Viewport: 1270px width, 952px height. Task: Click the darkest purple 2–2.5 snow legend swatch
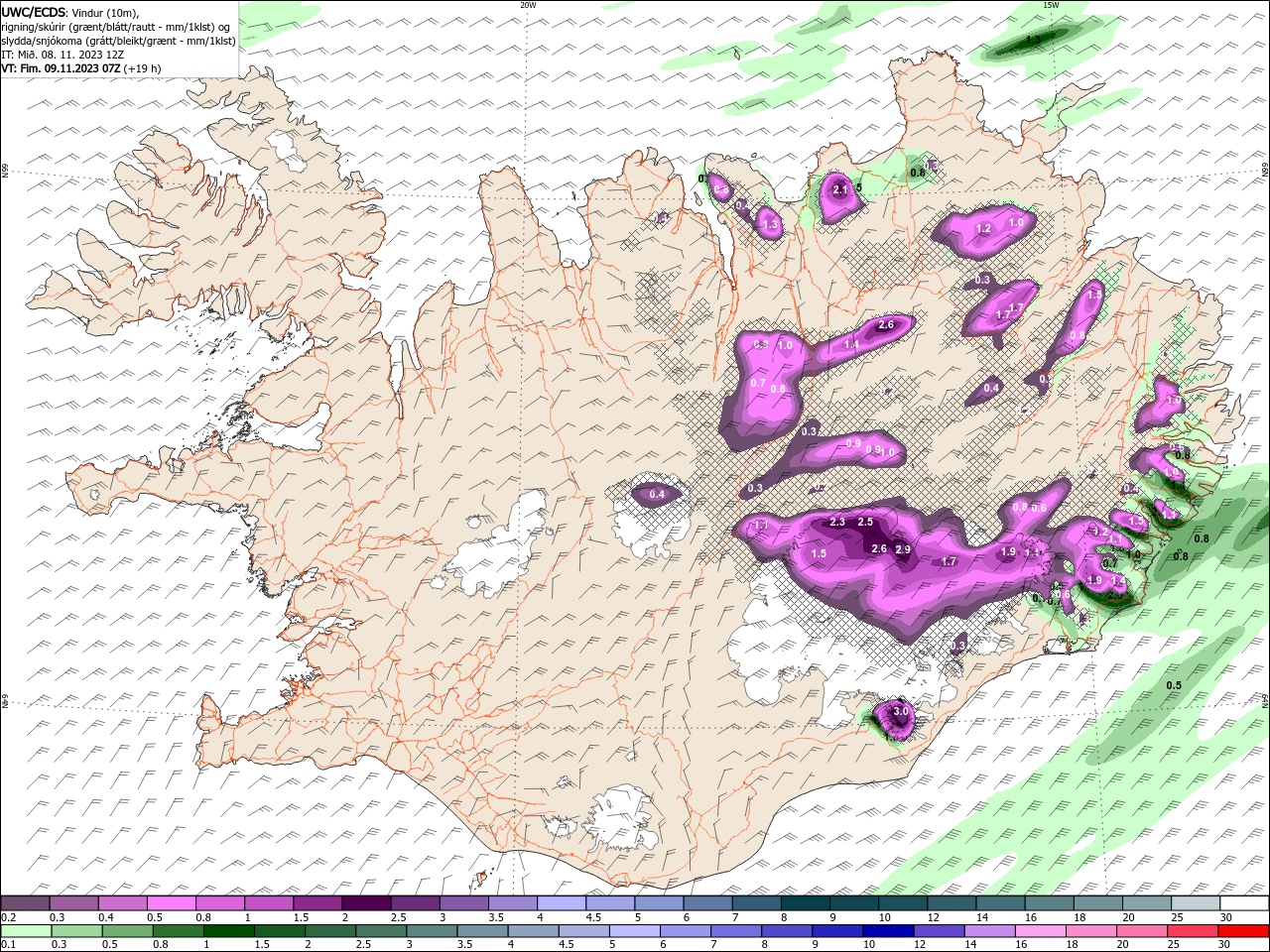(x=366, y=903)
